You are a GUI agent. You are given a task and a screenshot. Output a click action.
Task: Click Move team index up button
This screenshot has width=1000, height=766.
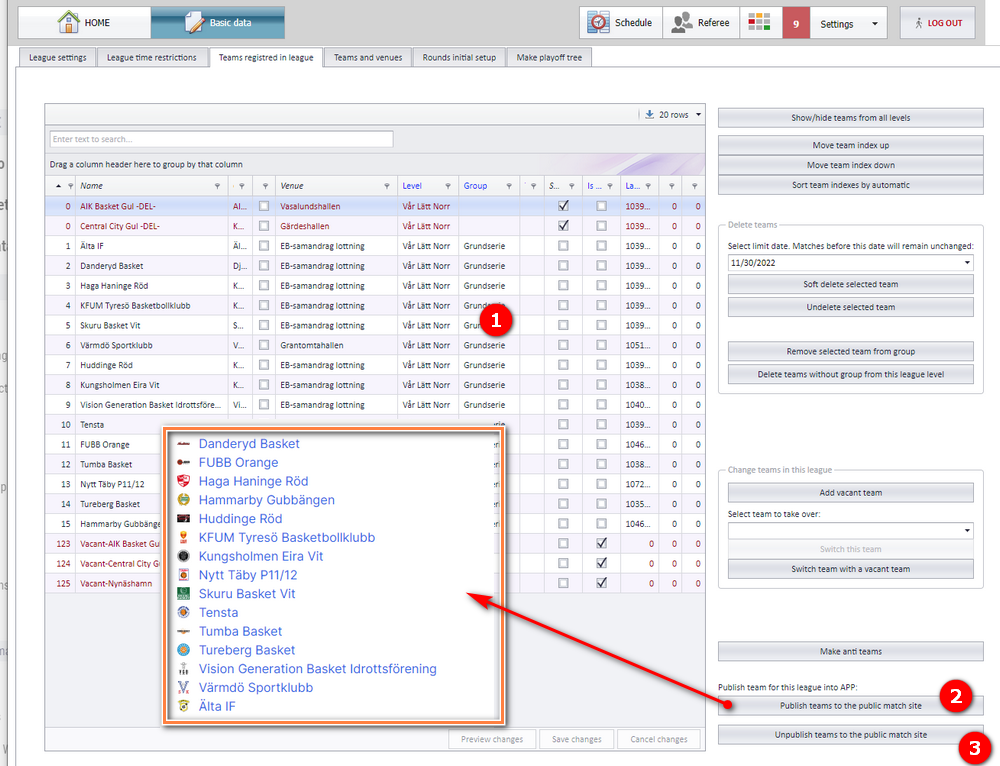pos(850,145)
